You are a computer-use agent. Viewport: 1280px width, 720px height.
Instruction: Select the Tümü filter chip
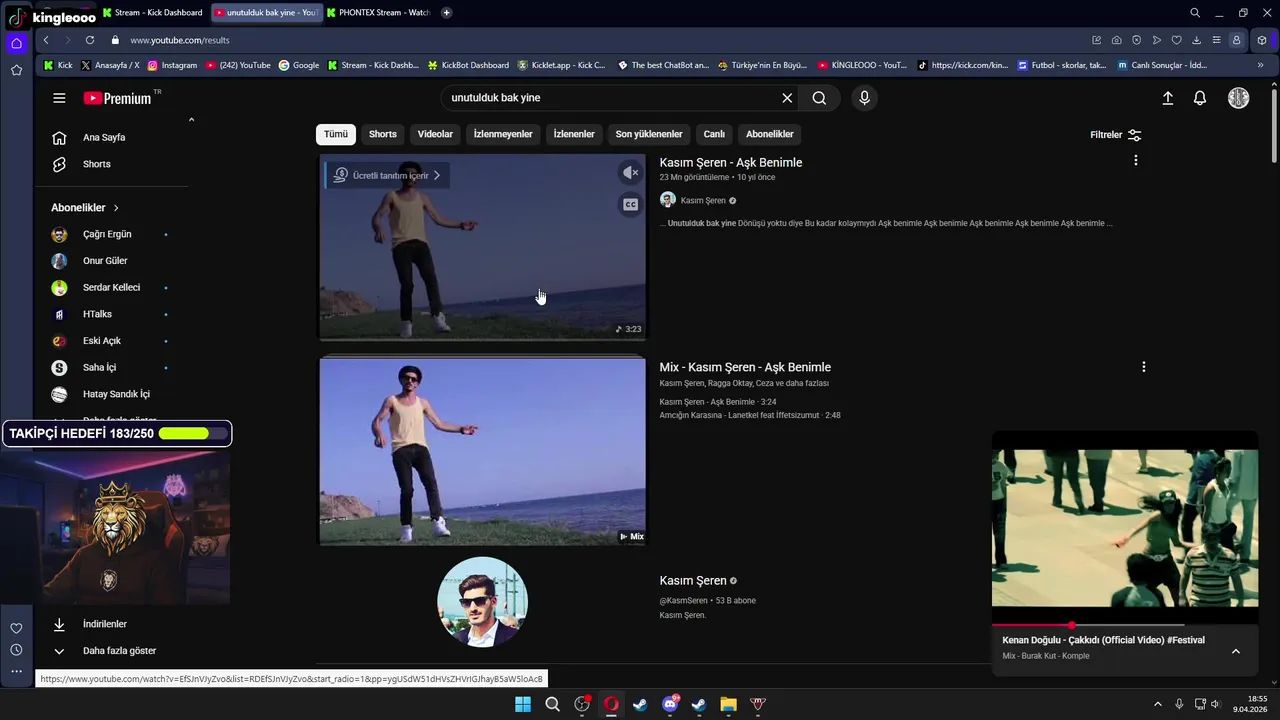pos(336,134)
